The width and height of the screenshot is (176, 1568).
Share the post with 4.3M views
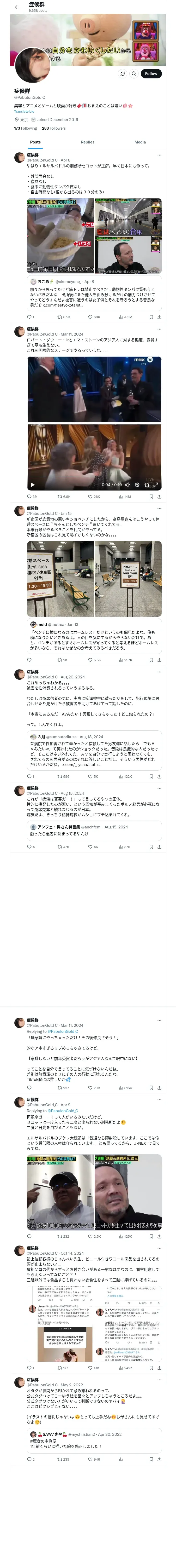point(159,317)
